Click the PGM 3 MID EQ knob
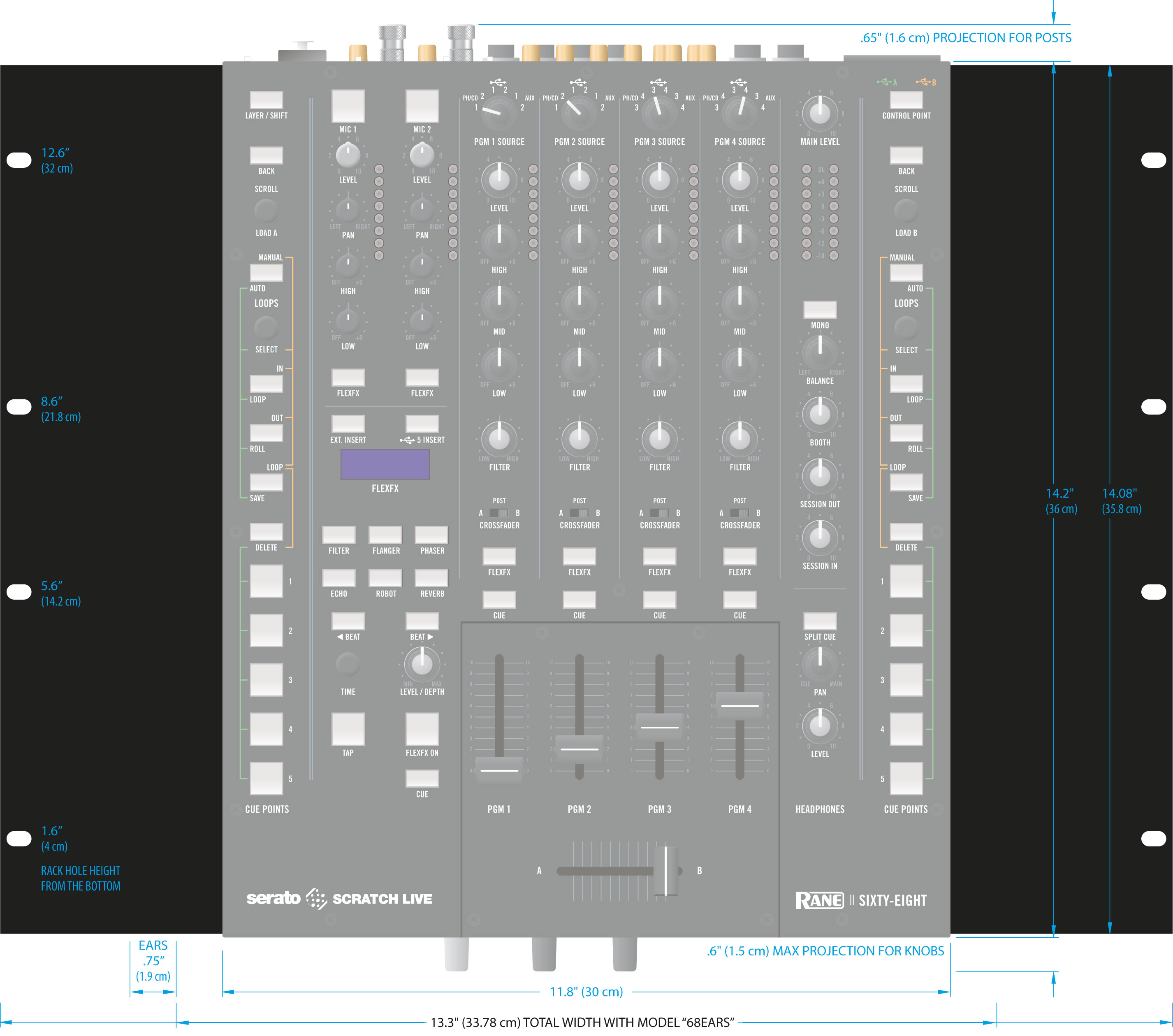Image resolution: width=1173 pixels, height=1036 pixels. pyautogui.click(x=659, y=303)
